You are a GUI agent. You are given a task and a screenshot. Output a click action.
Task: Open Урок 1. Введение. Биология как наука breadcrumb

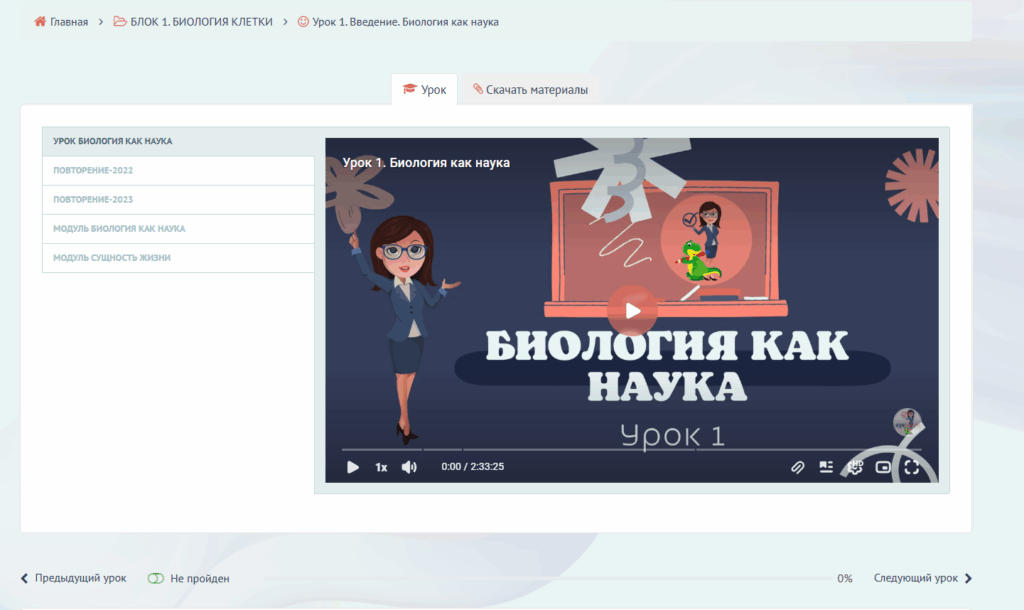click(x=405, y=22)
